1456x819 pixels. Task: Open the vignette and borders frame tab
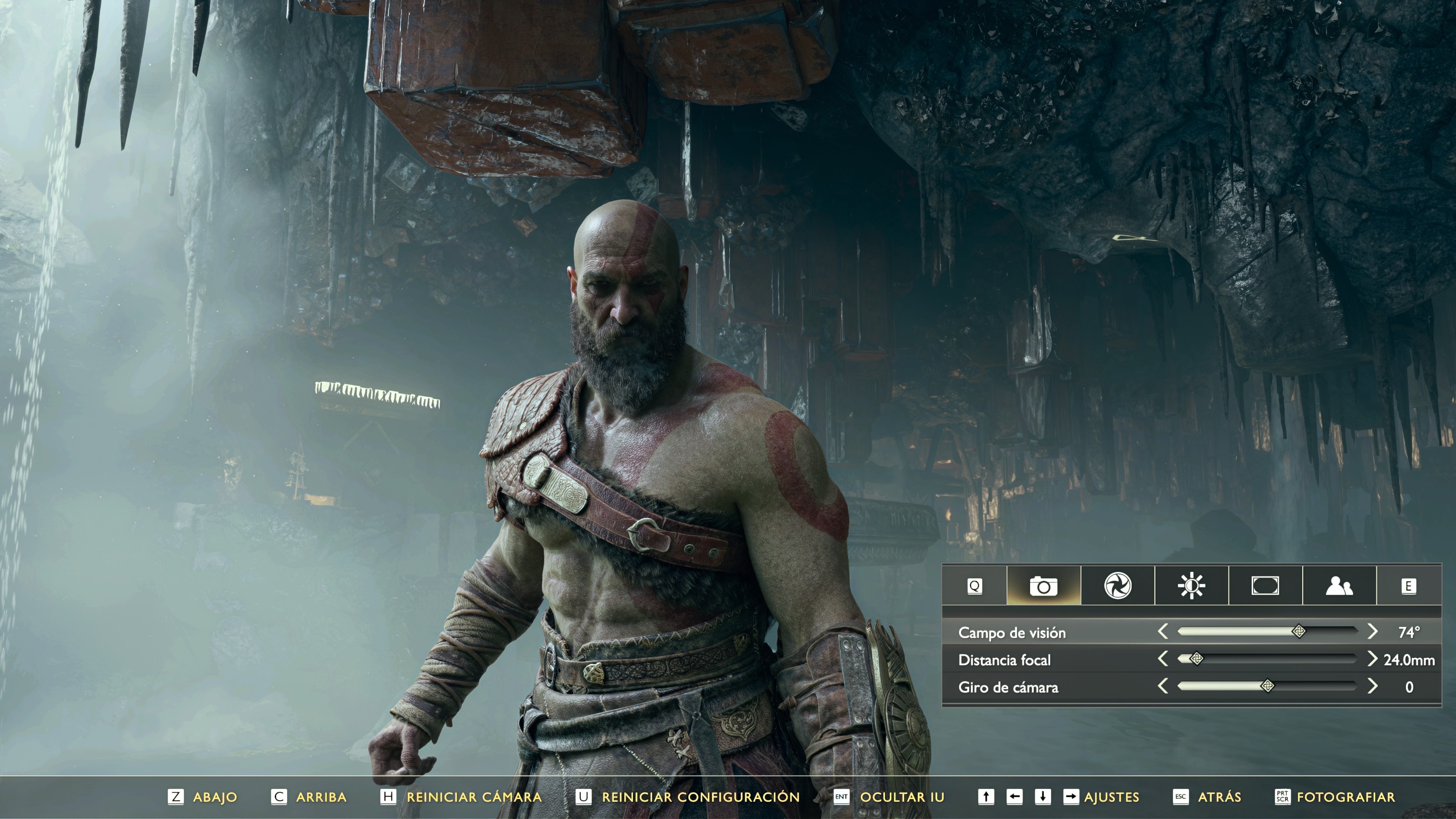coord(1265,586)
